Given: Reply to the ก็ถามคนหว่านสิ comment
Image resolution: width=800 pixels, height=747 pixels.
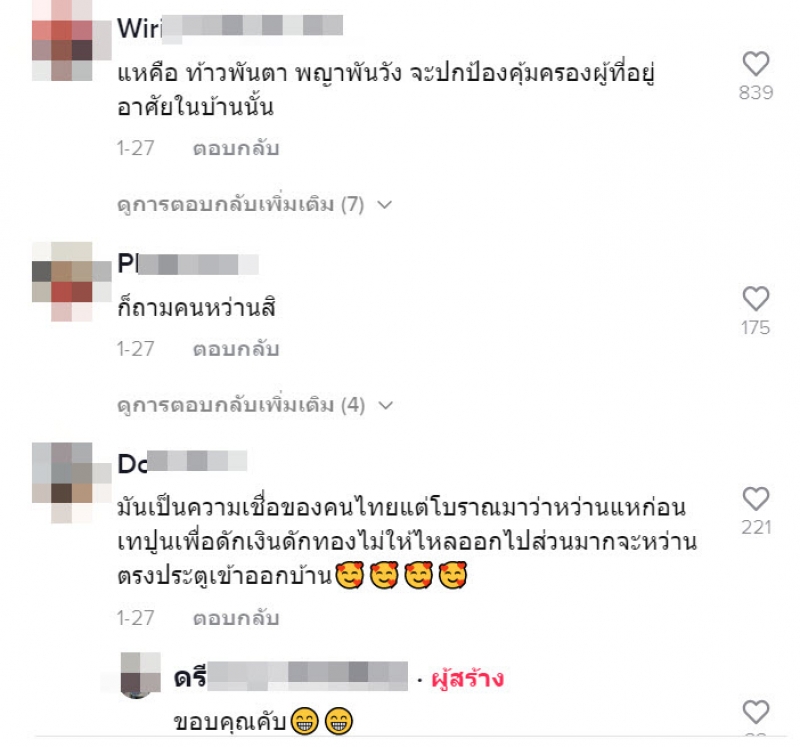Looking at the screenshot, I should pyautogui.click(x=236, y=350).
